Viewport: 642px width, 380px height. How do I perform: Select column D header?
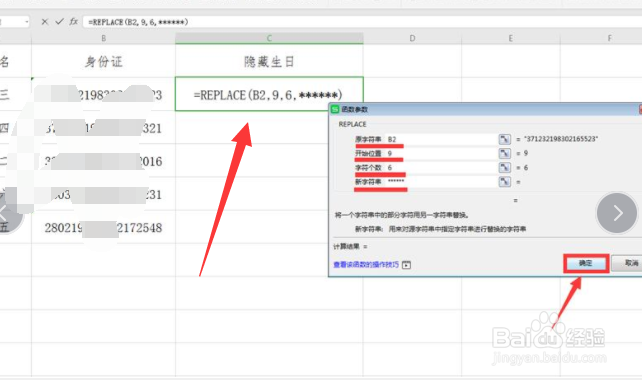pyautogui.click(x=412, y=38)
